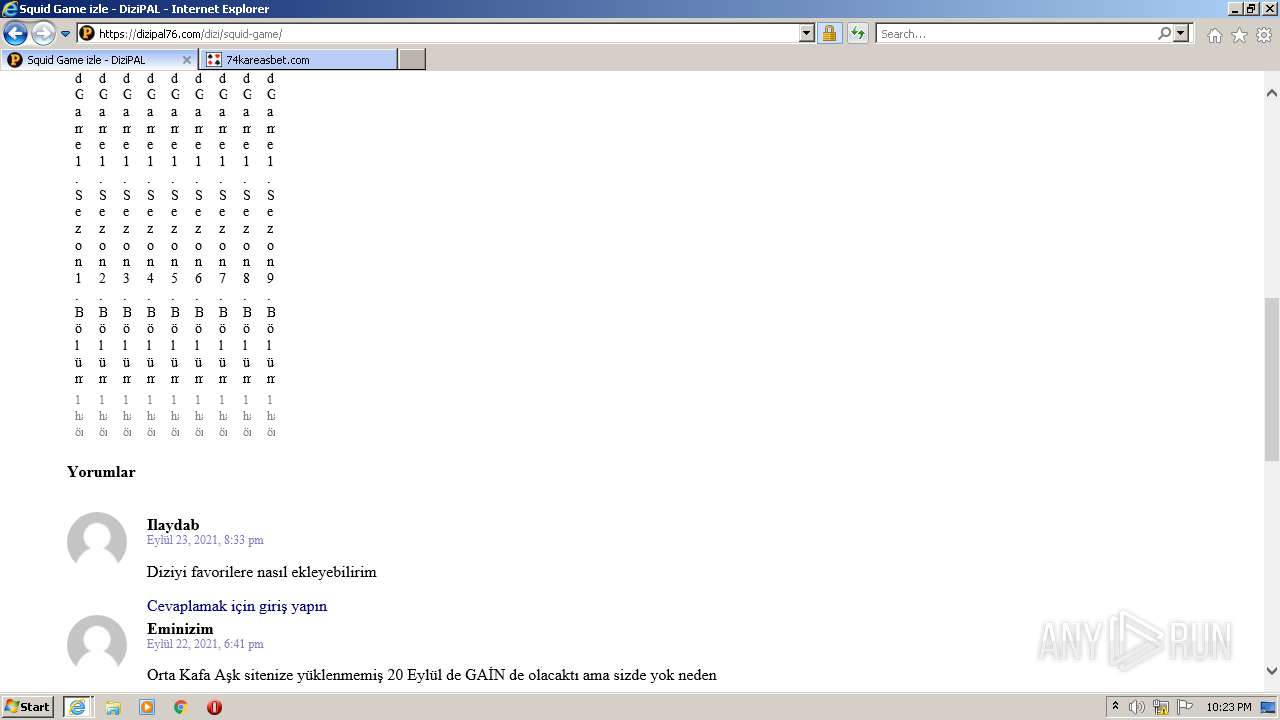Click Cevaplamak için giriş yapın link
The height and width of the screenshot is (720, 1280).
(x=237, y=606)
